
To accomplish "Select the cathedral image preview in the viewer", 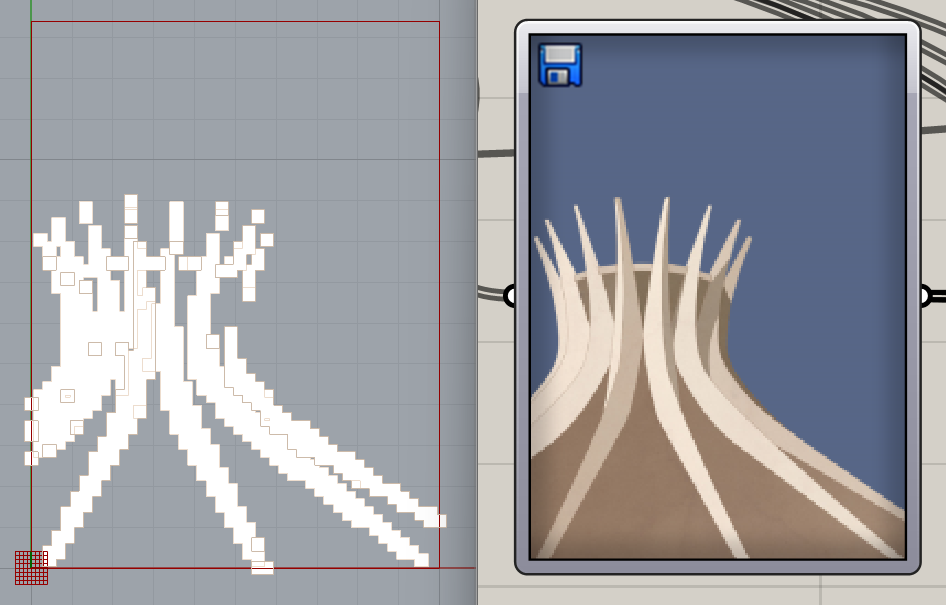I will point(717,296).
